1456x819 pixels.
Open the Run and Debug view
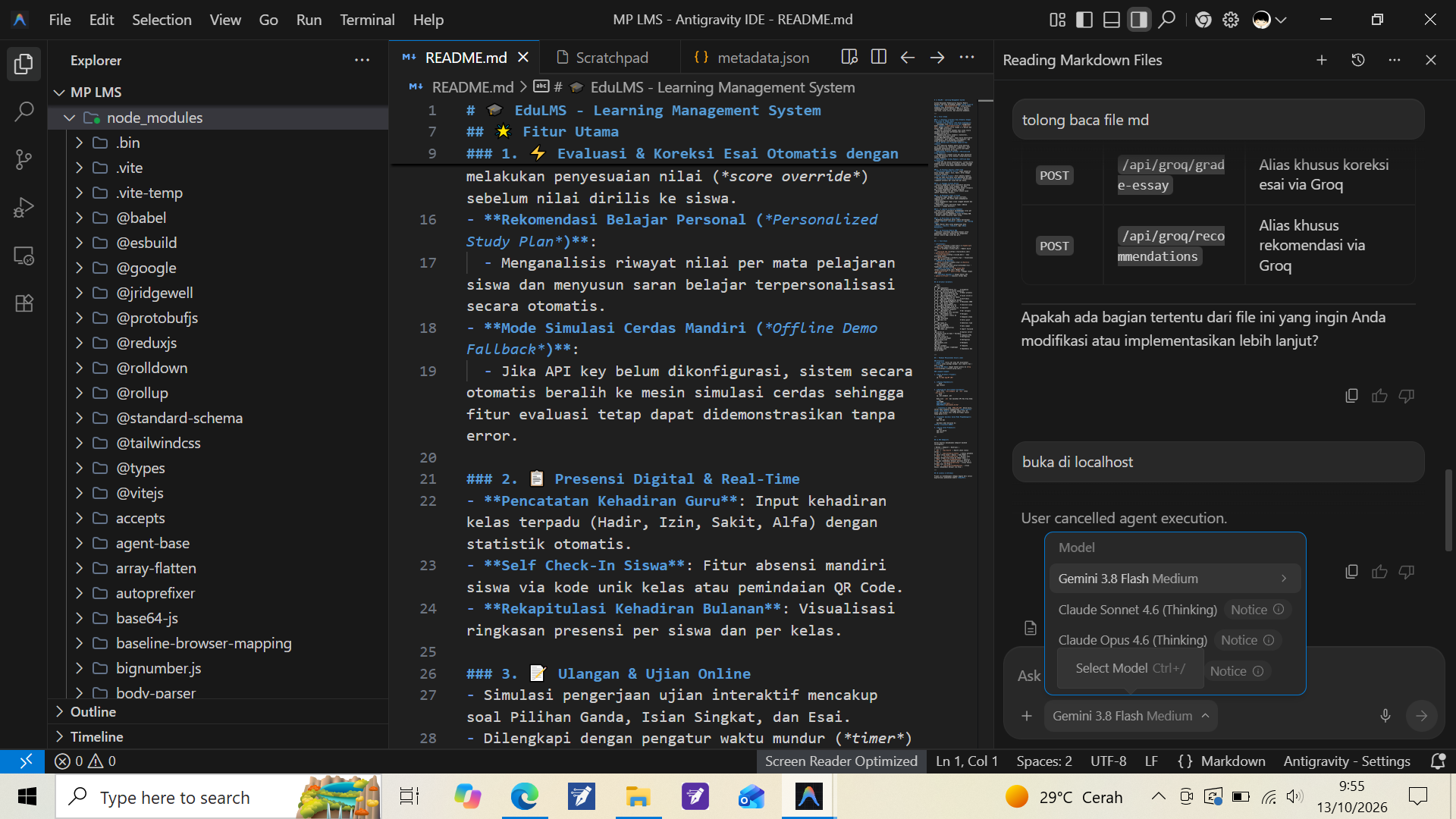(x=24, y=208)
